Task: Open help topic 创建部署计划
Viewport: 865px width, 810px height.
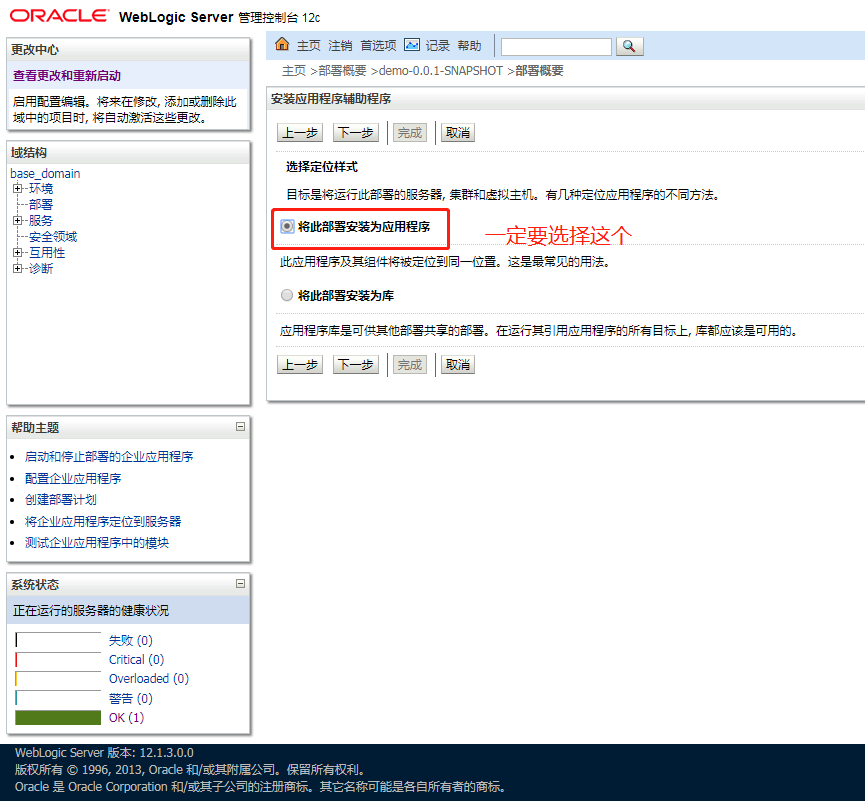Action: coord(61,500)
